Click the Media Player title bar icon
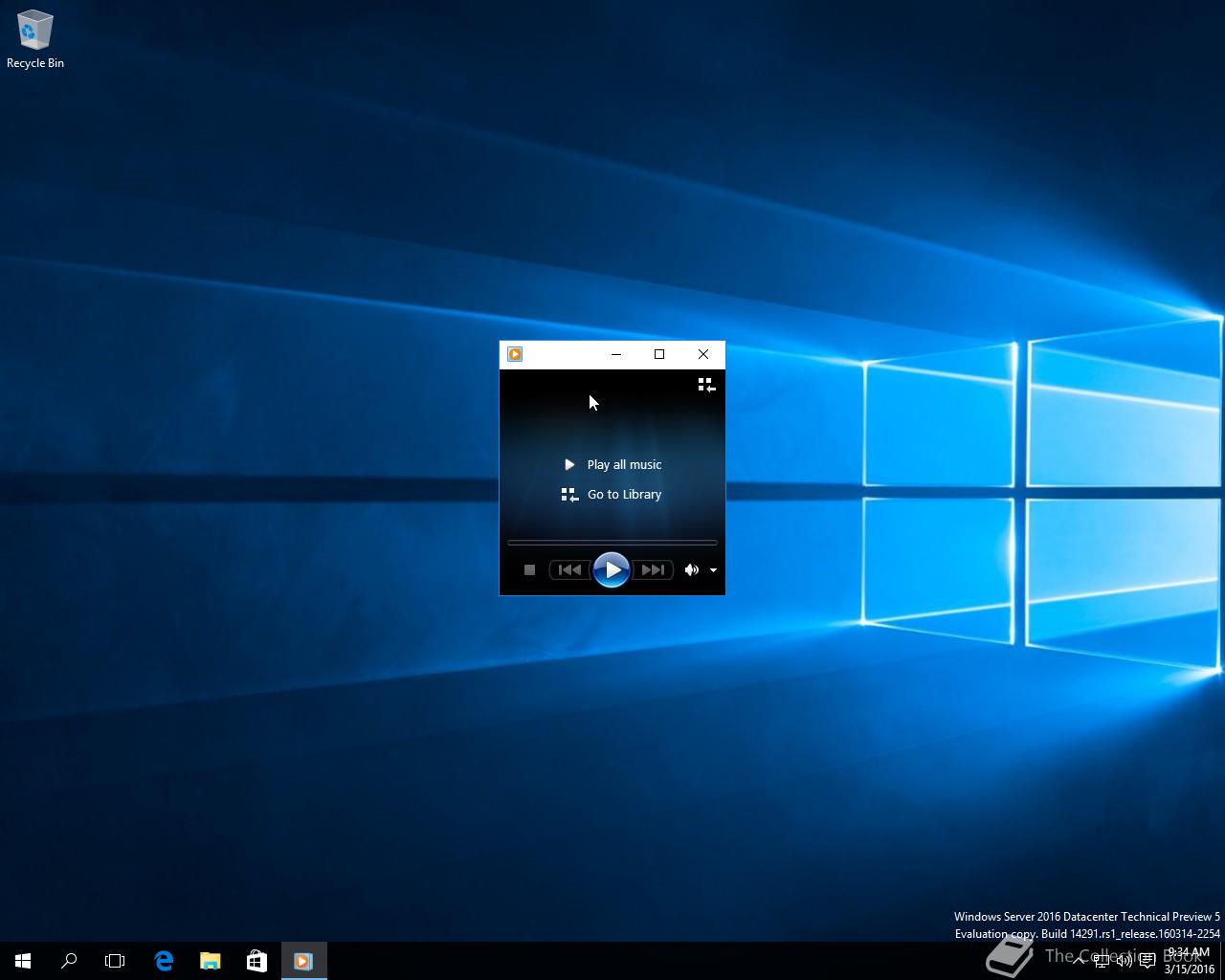 515,354
